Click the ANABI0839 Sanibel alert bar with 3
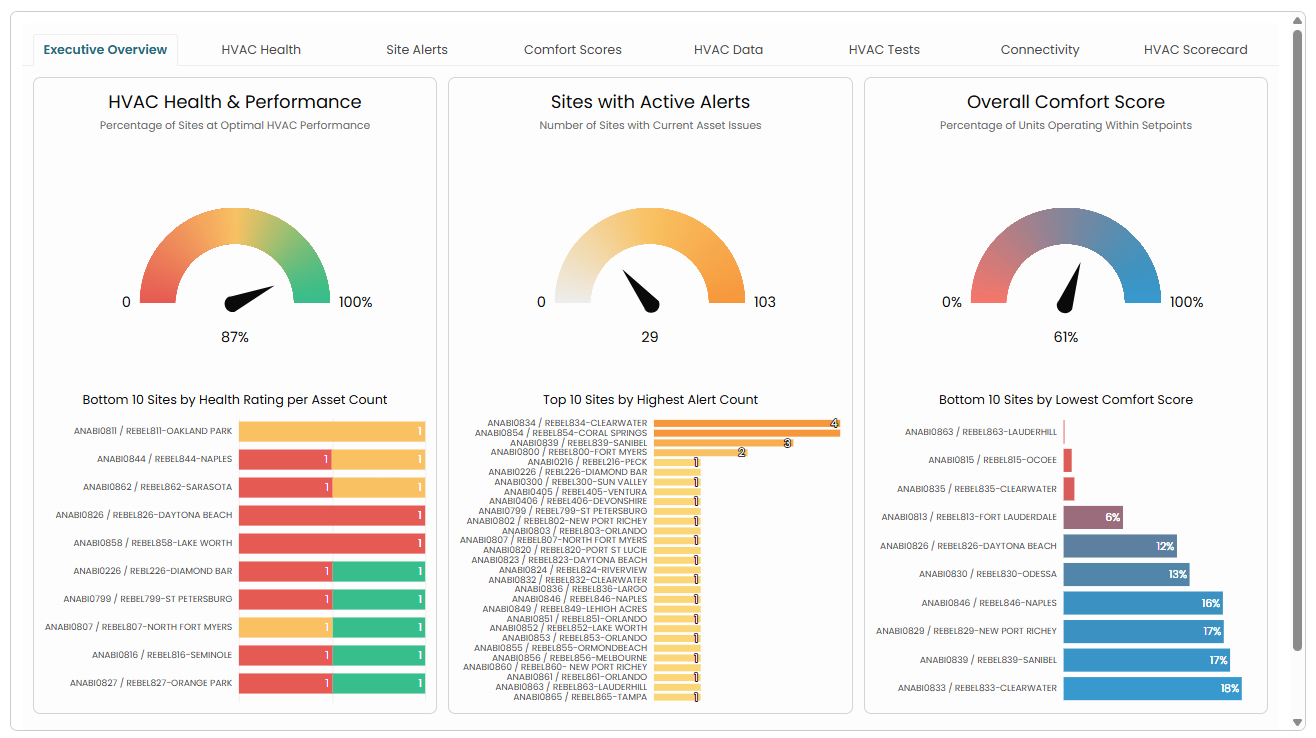Screen dimensions: 1316x738 [x=723, y=443]
